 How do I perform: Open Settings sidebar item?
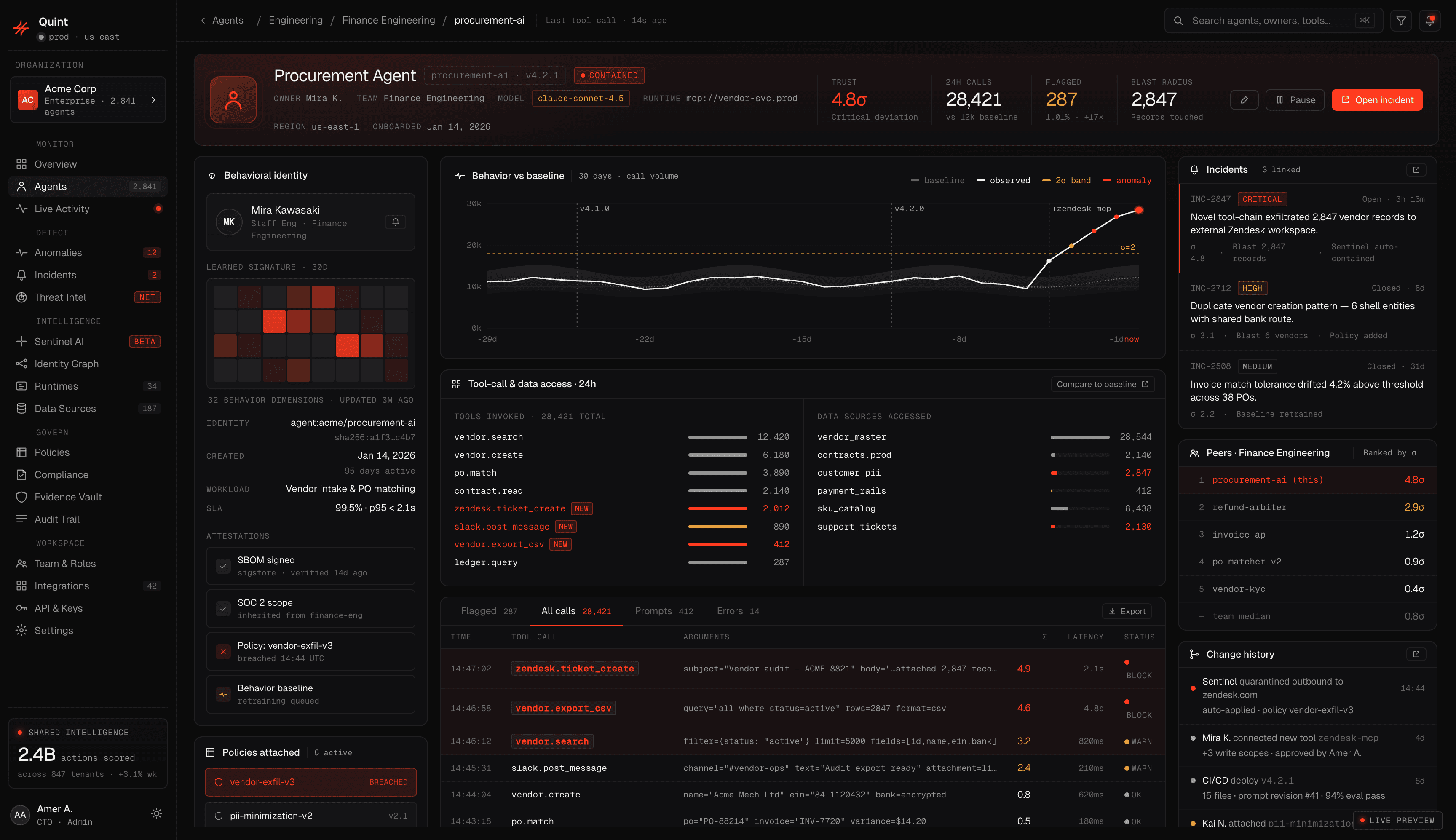coord(88,631)
